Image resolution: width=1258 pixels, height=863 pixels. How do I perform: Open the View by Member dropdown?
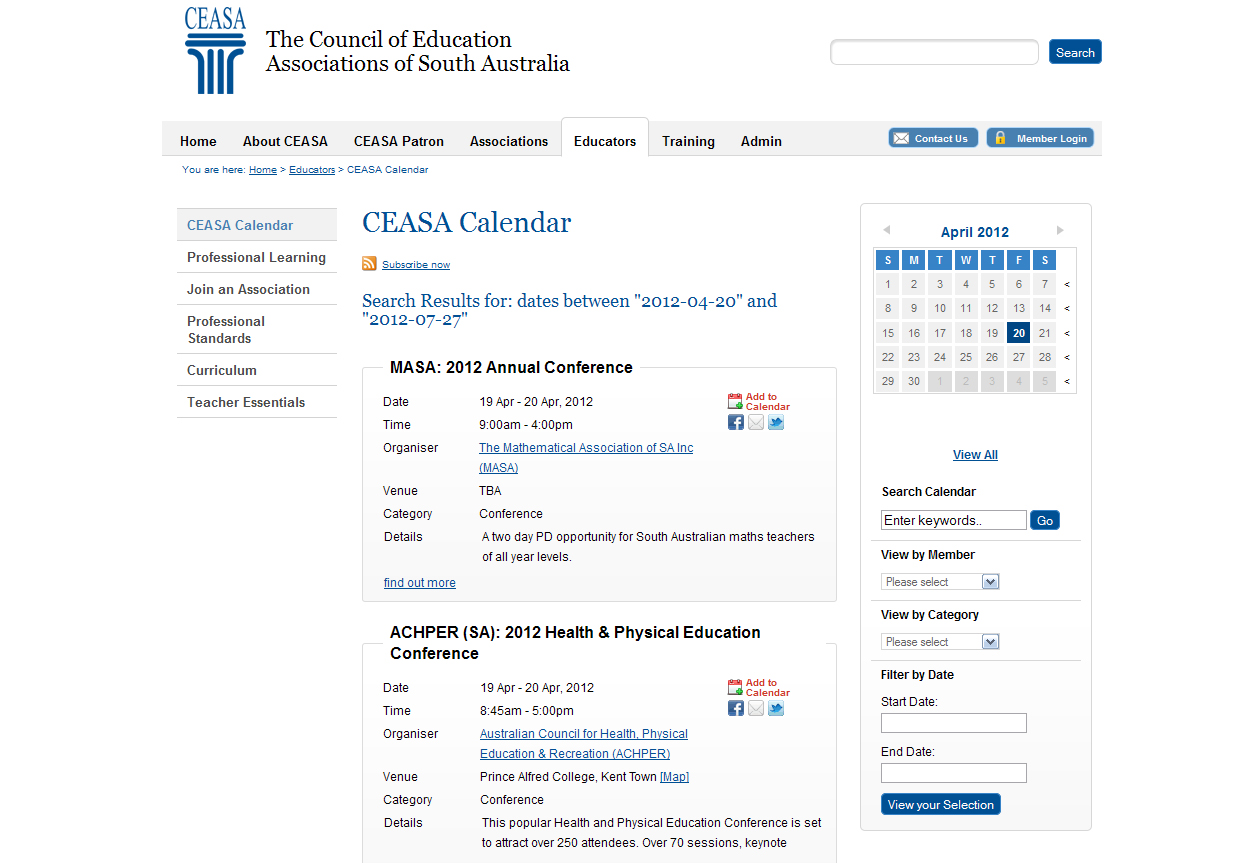(939, 582)
